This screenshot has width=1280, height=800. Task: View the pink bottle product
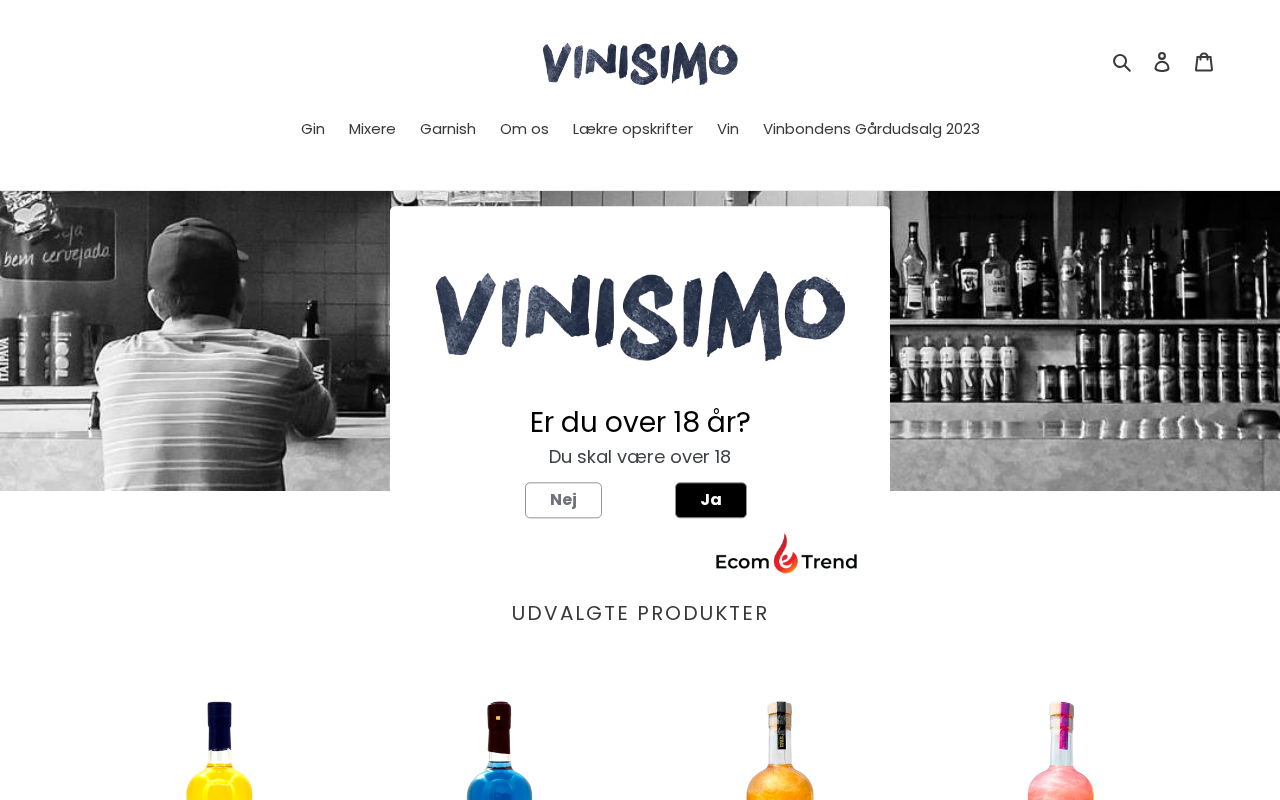1060,750
